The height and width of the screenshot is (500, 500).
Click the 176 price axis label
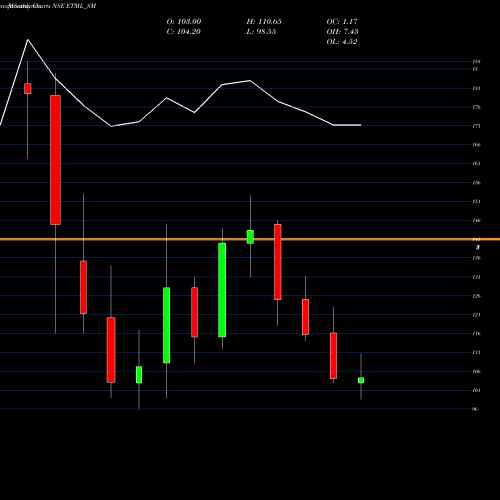tap(476, 107)
